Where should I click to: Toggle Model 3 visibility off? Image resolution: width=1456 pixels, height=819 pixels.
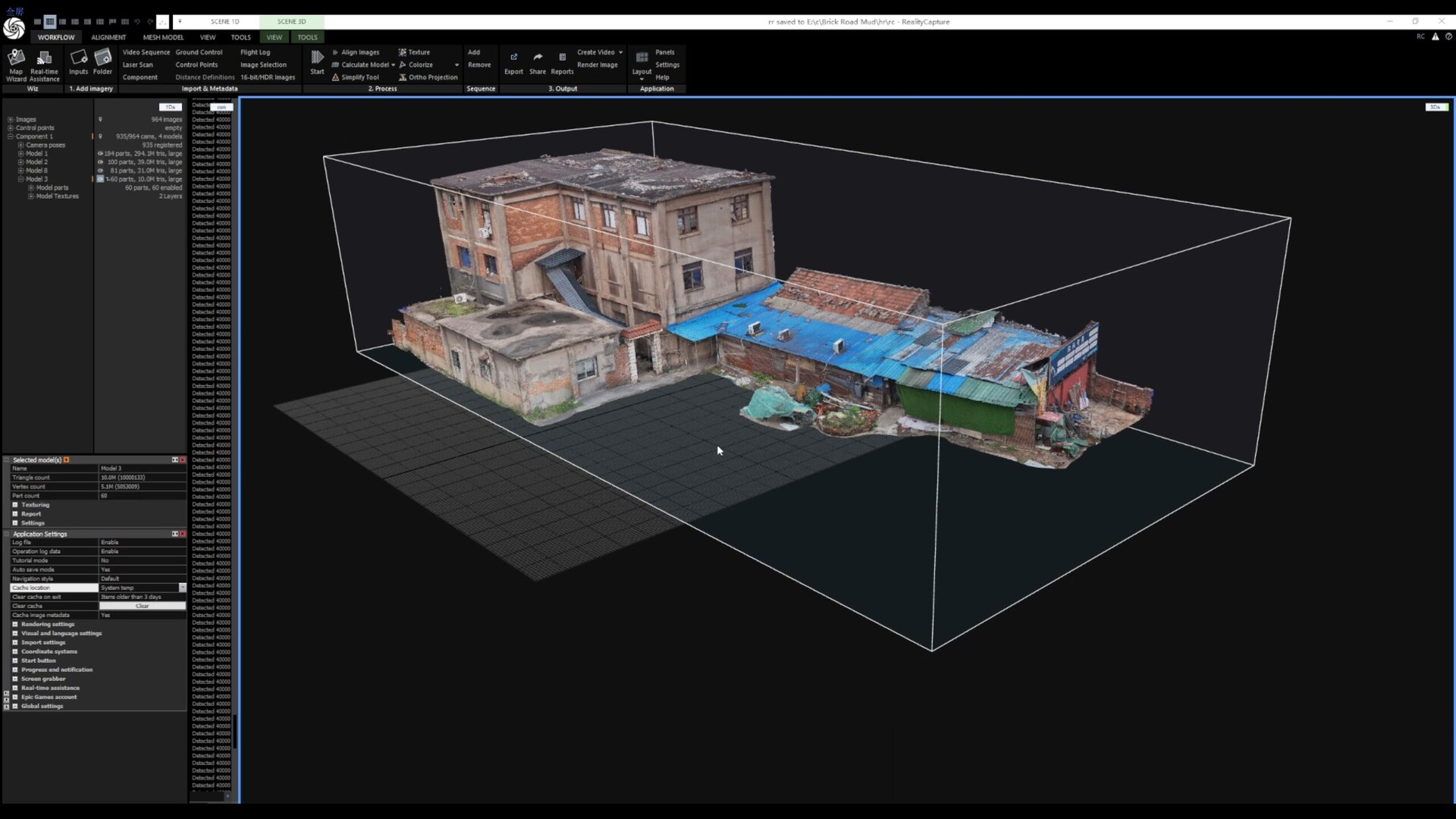pyautogui.click(x=101, y=179)
